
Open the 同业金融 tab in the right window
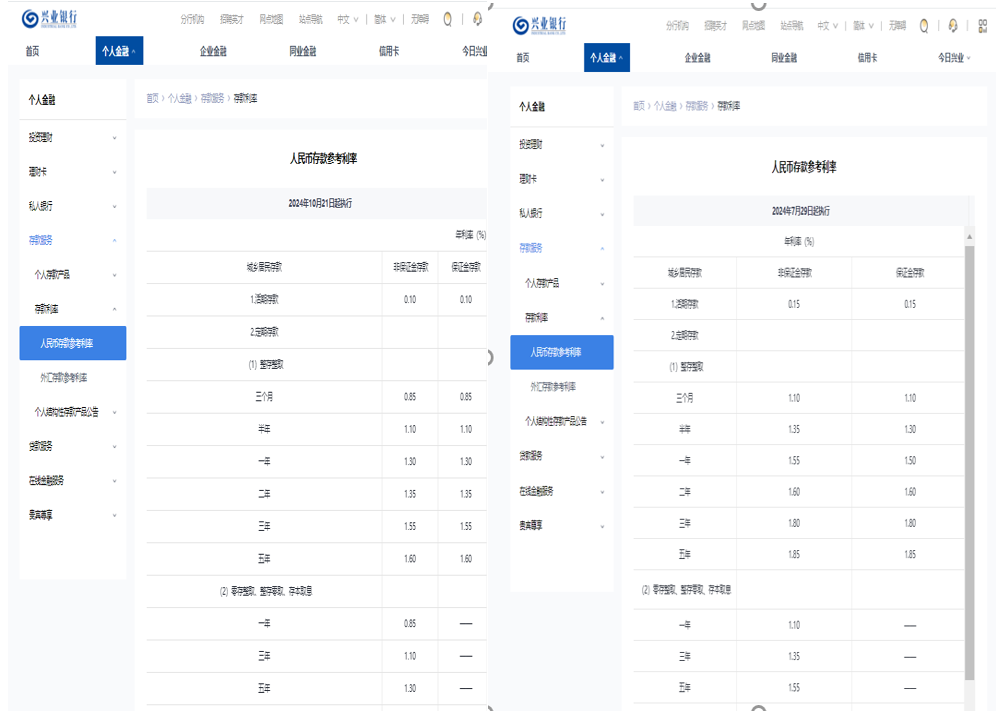click(x=784, y=58)
